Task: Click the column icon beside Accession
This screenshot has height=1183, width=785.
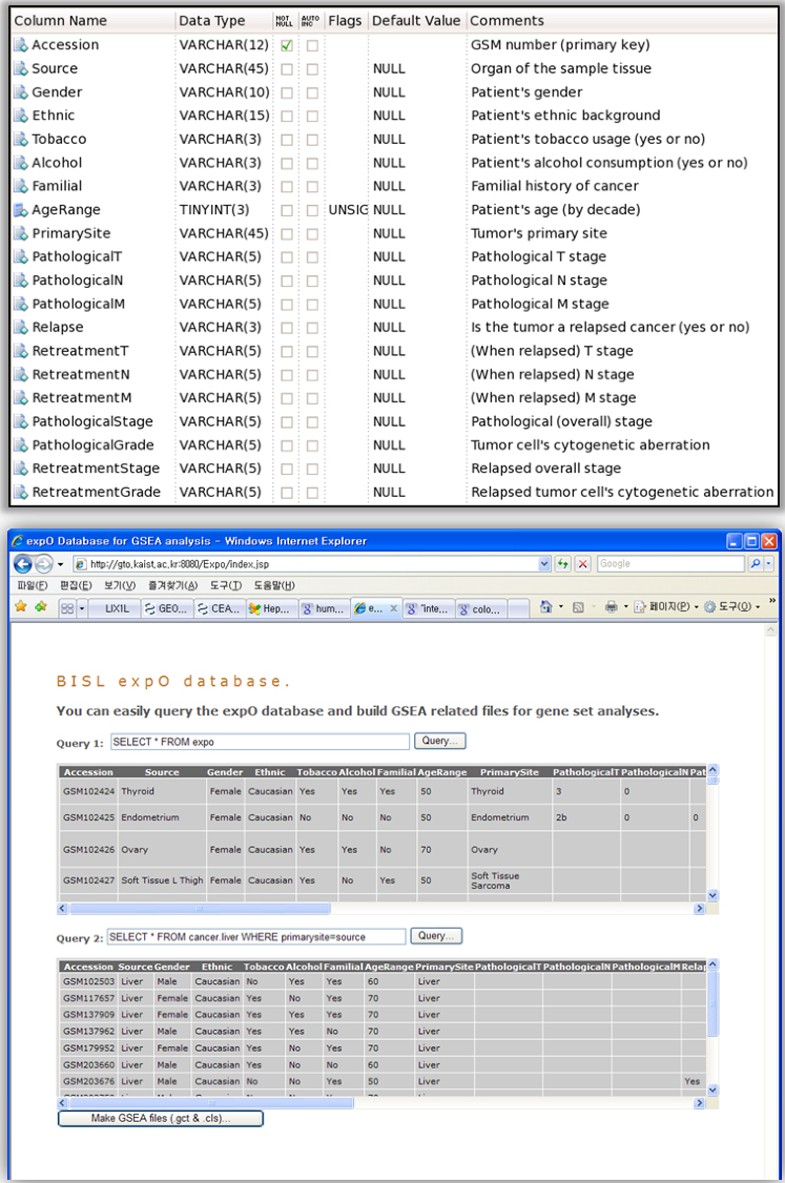Action: (20, 45)
